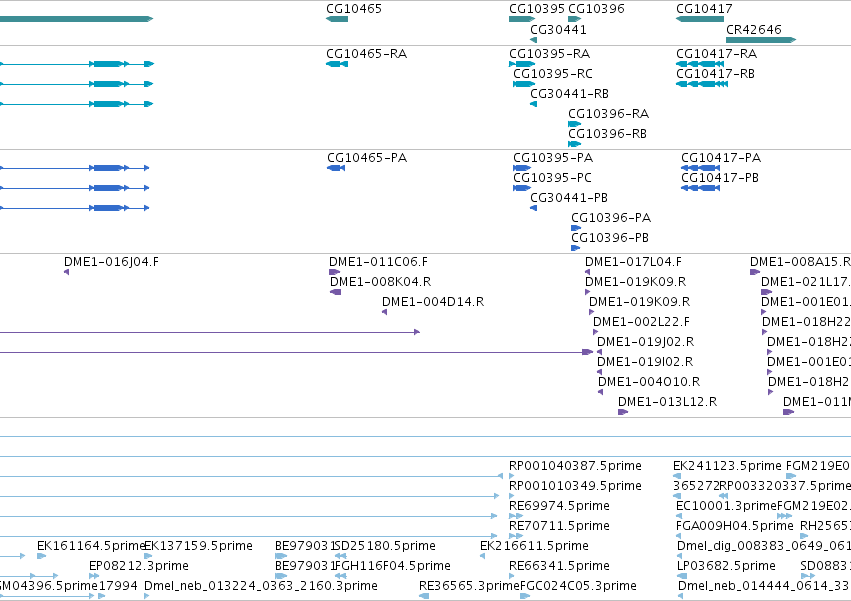Click the CG10395-PA protein label
The width and height of the screenshot is (851, 601).
pyautogui.click(x=553, y=157)
